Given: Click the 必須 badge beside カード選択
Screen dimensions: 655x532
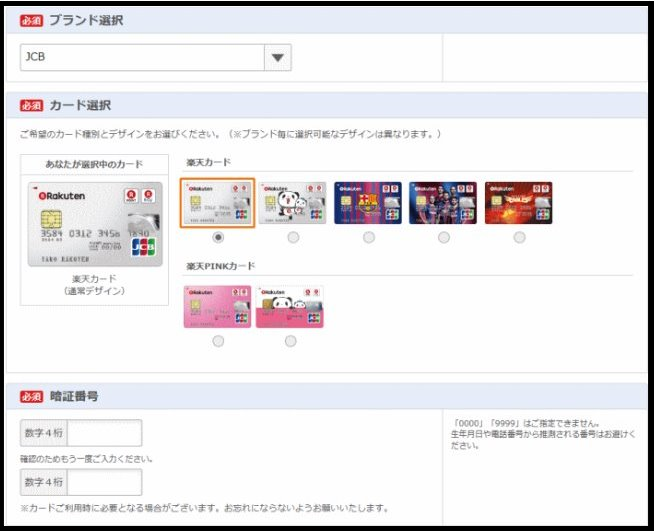Looking at the screenshot, I should tap(31, 106).
